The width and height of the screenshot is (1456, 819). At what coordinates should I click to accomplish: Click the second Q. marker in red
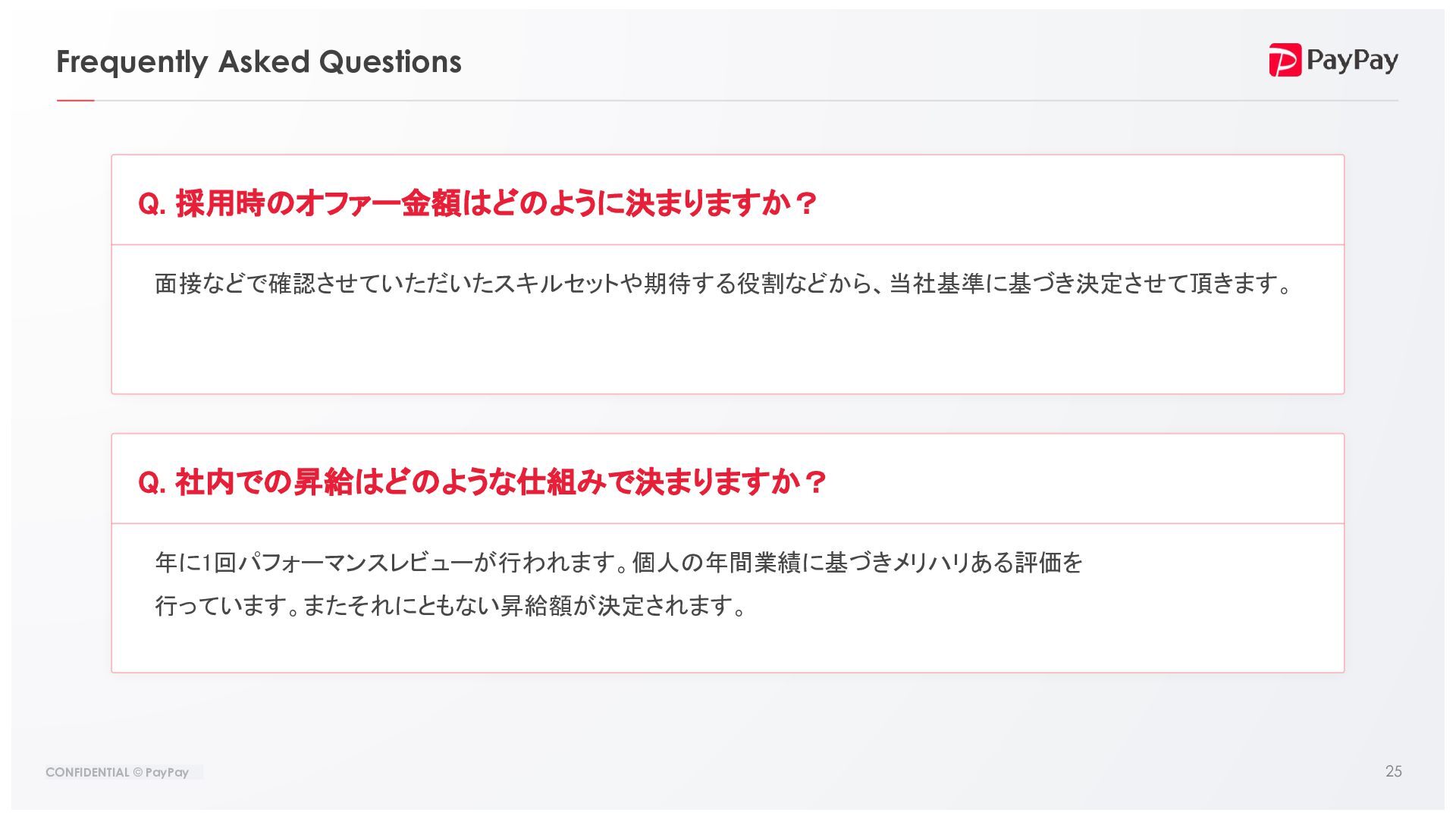[152, 483]
